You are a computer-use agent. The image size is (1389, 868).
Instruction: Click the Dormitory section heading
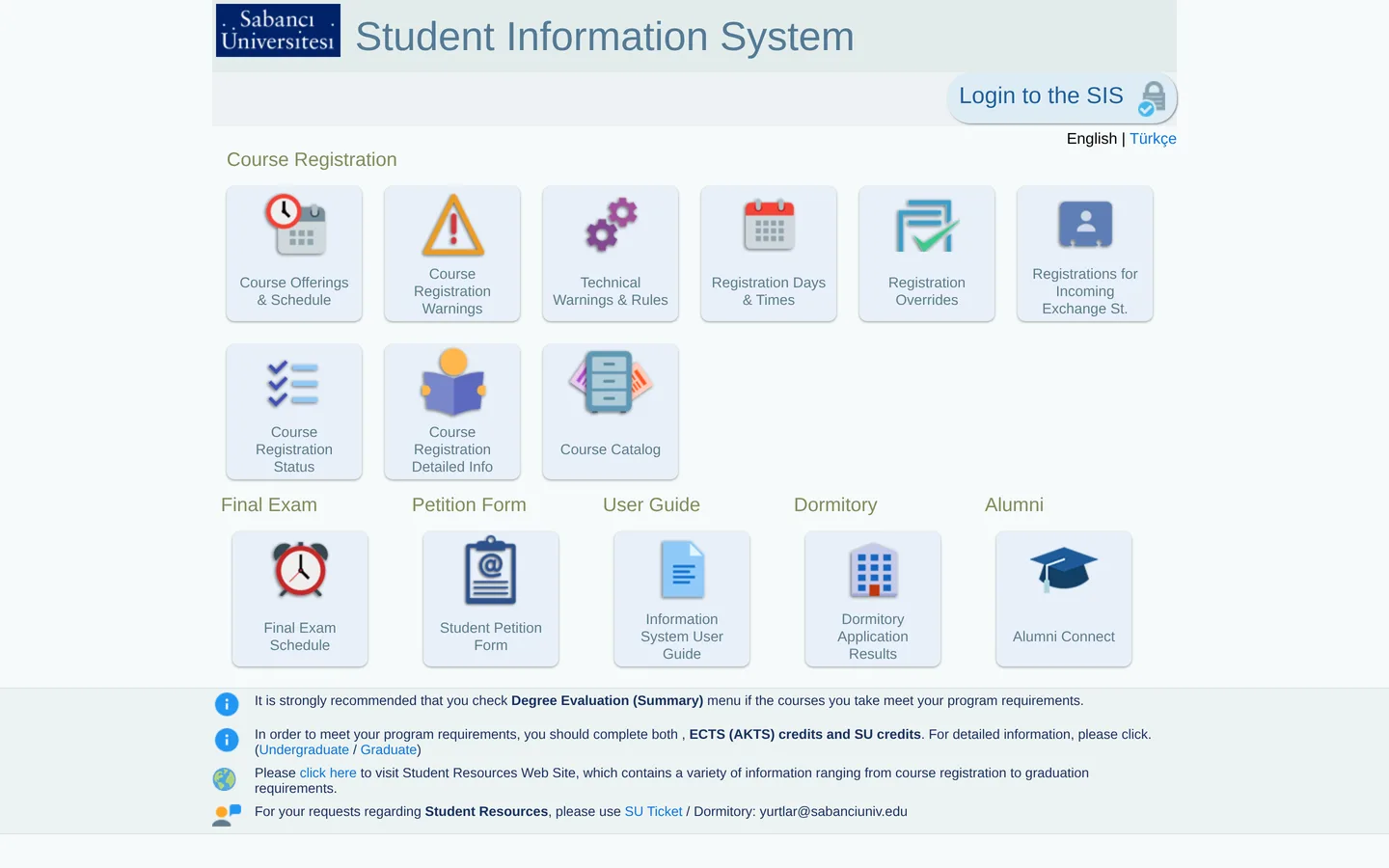835,505
